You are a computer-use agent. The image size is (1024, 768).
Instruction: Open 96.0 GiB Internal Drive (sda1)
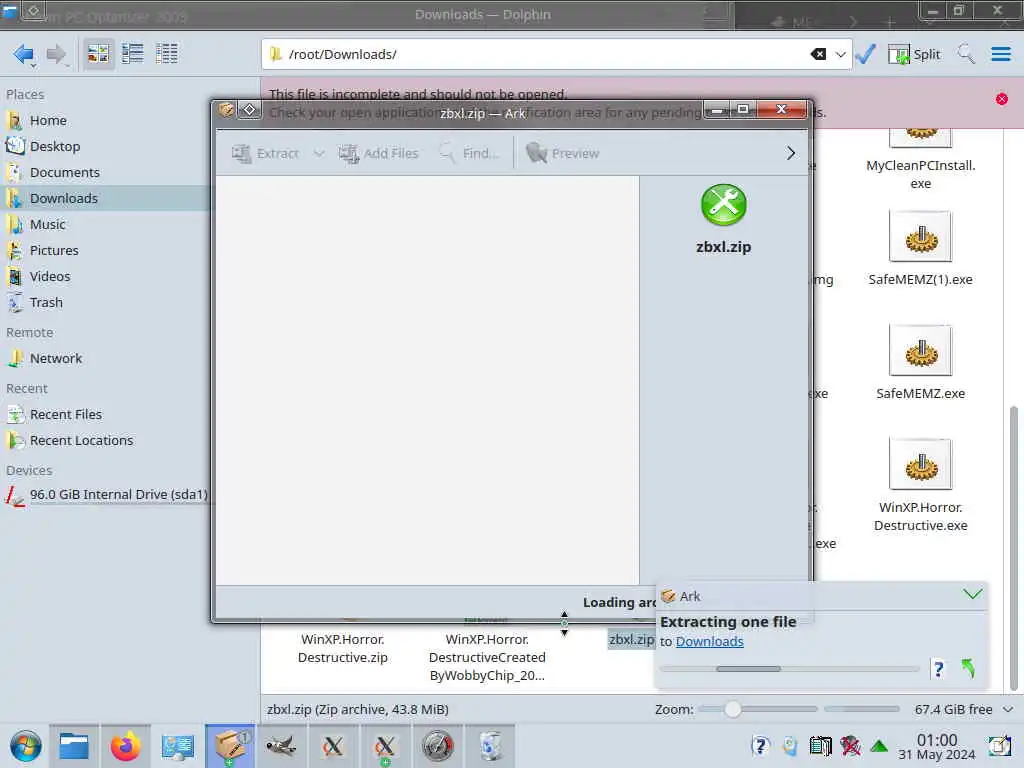[x=106, y=495]
